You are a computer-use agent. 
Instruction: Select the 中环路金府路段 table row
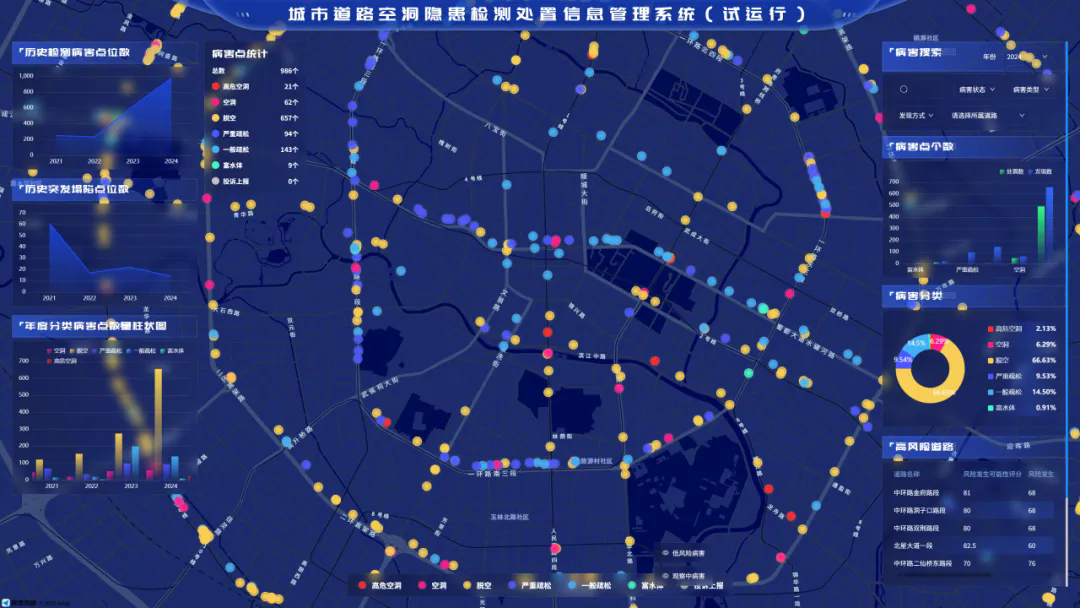(x=973, y=493)
